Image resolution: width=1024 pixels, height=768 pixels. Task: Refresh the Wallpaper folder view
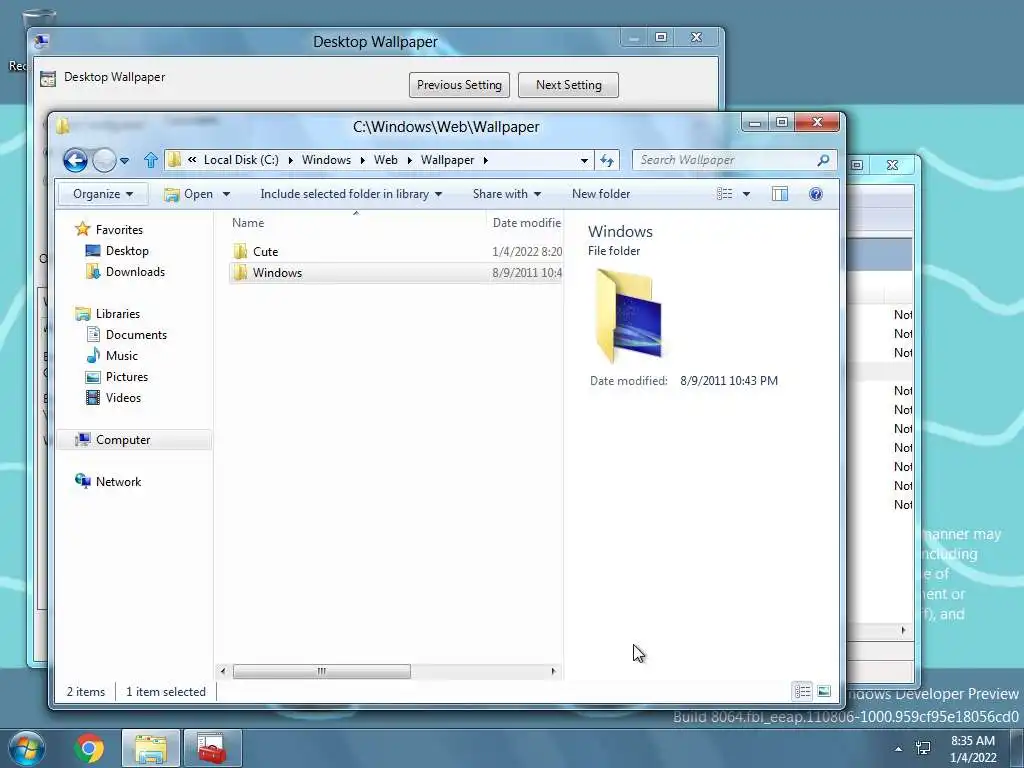pos(607,160)
